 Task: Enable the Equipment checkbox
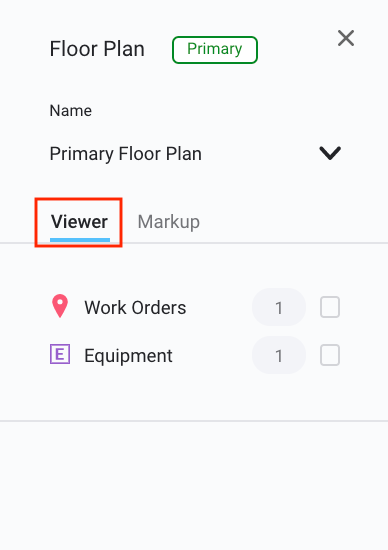tap(330, 355)
